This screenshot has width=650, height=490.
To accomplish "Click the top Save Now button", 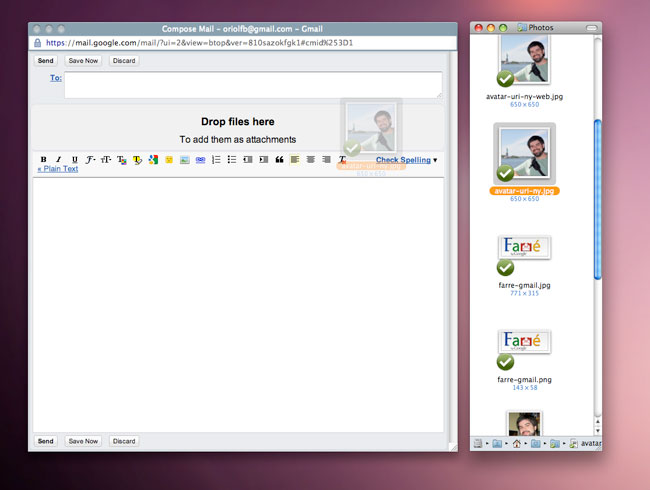I will [x=83, y=61].
